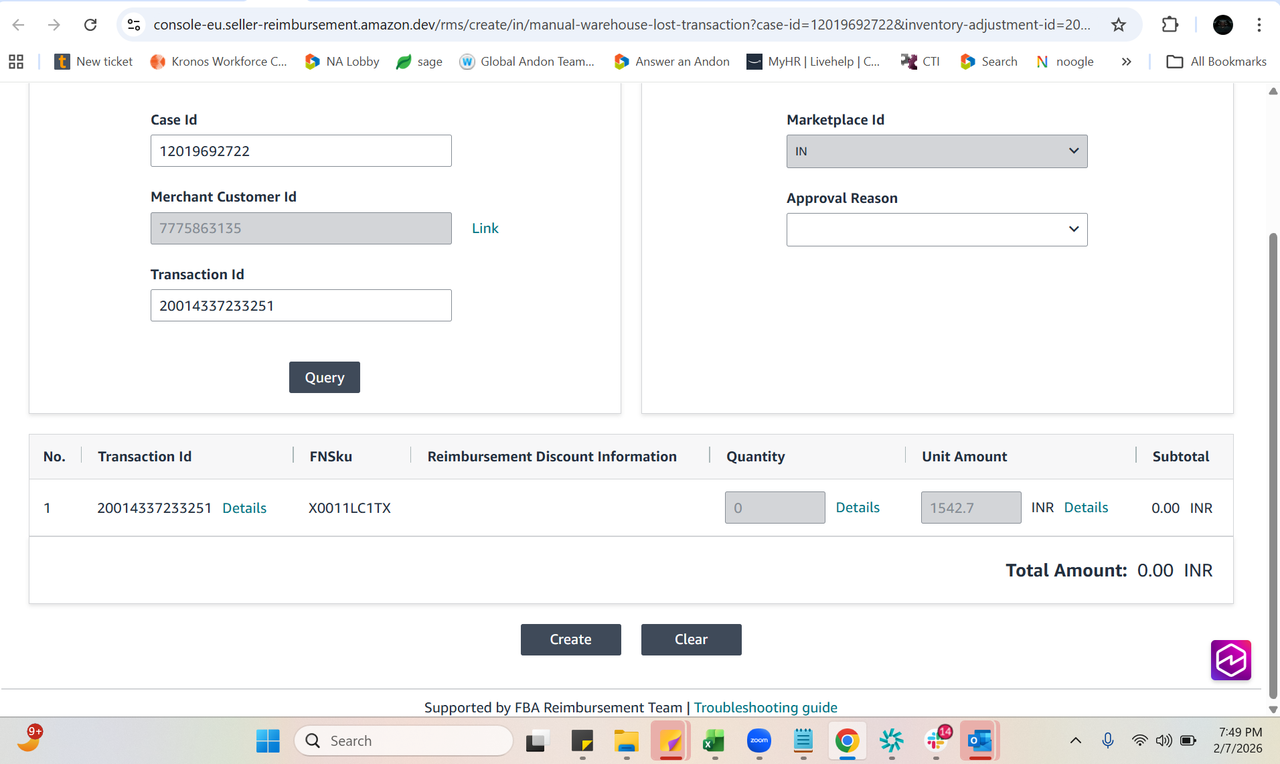This screenshot has height=764, width=1280.
Task: Open the CTI bookmark
Action: coord(920,61)
